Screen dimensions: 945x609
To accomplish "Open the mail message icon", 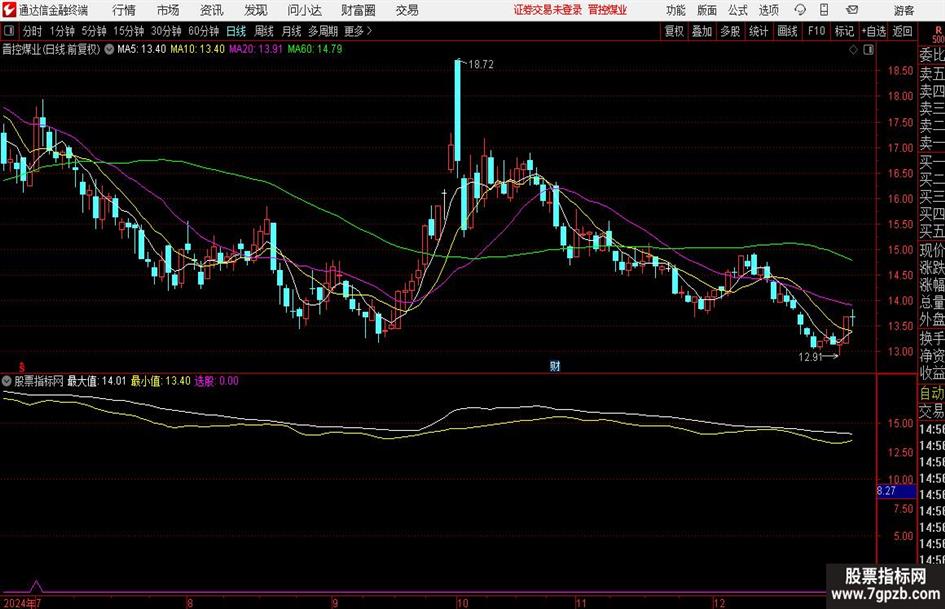I will click(852, 10).
